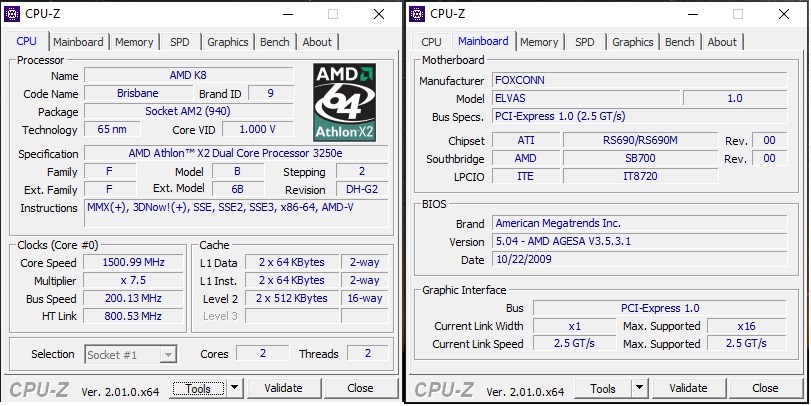Viewport: 811px width, 406px height.
Task: Open SPD tab in right window
Action: 585,42
